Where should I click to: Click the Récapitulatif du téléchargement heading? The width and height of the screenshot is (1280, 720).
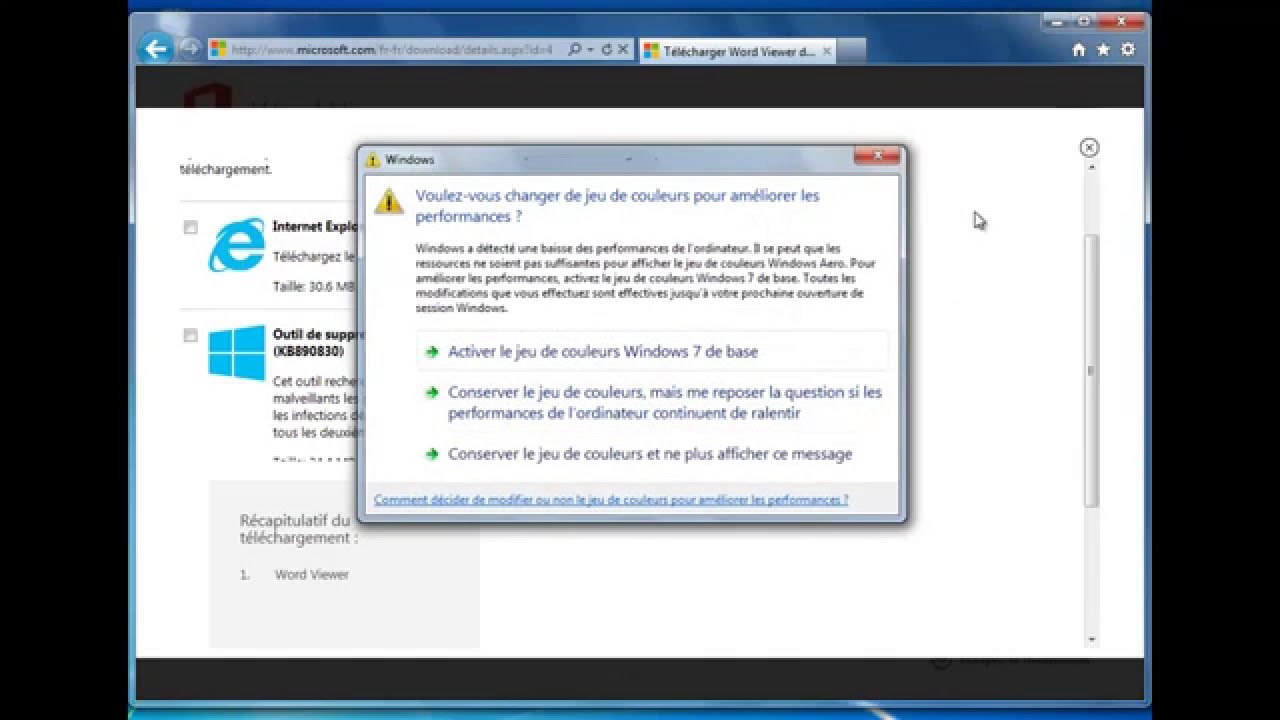coord(298,529)
